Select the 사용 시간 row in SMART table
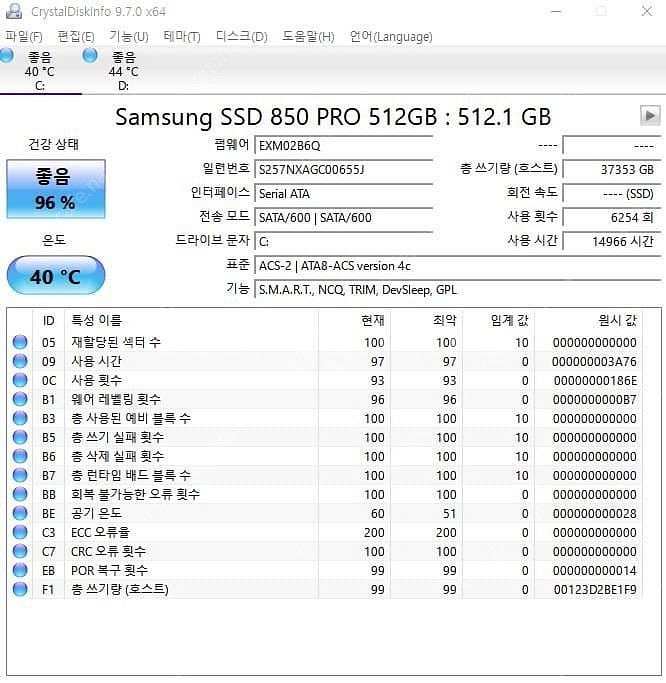The image size is (666, 683). click(x=325, y=361)
